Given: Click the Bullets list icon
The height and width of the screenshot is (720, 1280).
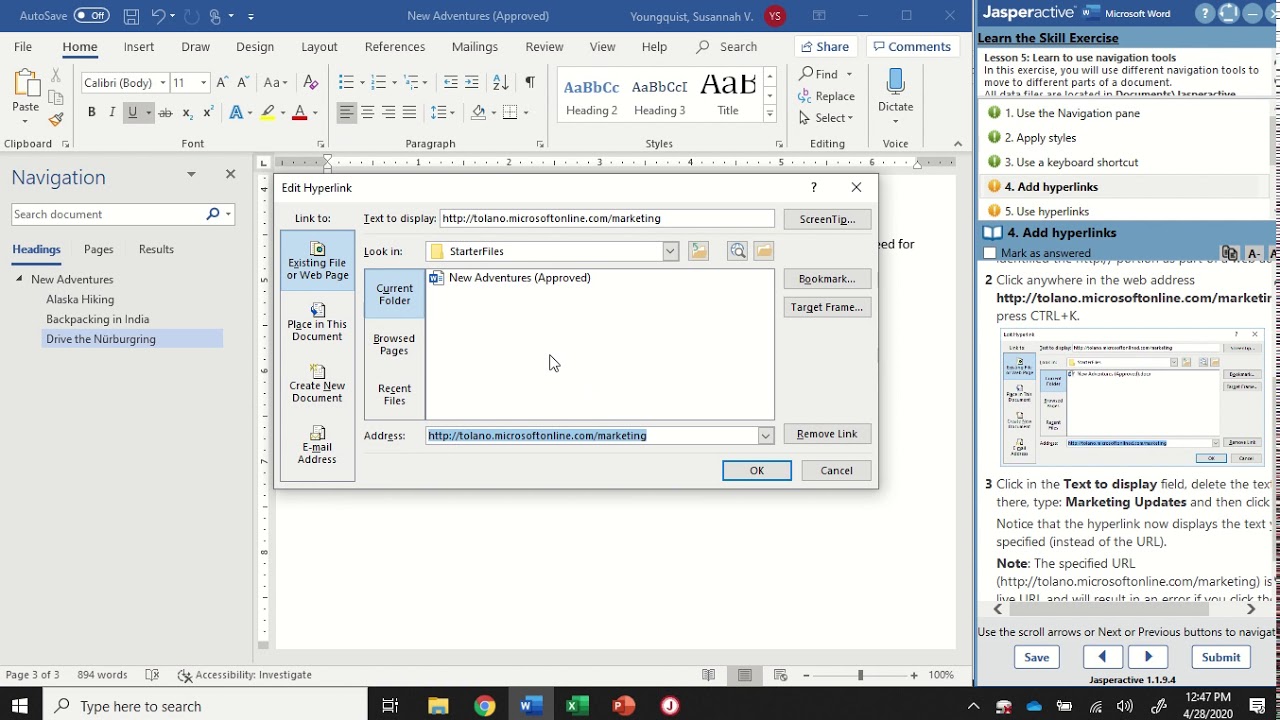Looking at the screenshot, I should point(345,83).
